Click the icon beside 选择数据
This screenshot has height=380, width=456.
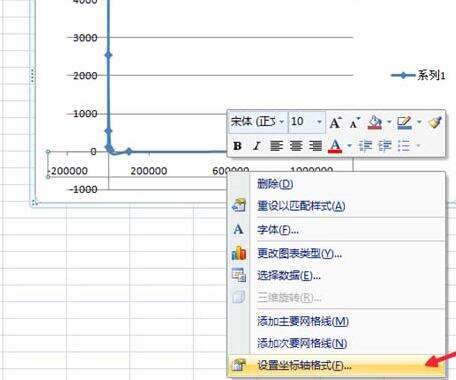pyautogui.click(x=239, y=275)
